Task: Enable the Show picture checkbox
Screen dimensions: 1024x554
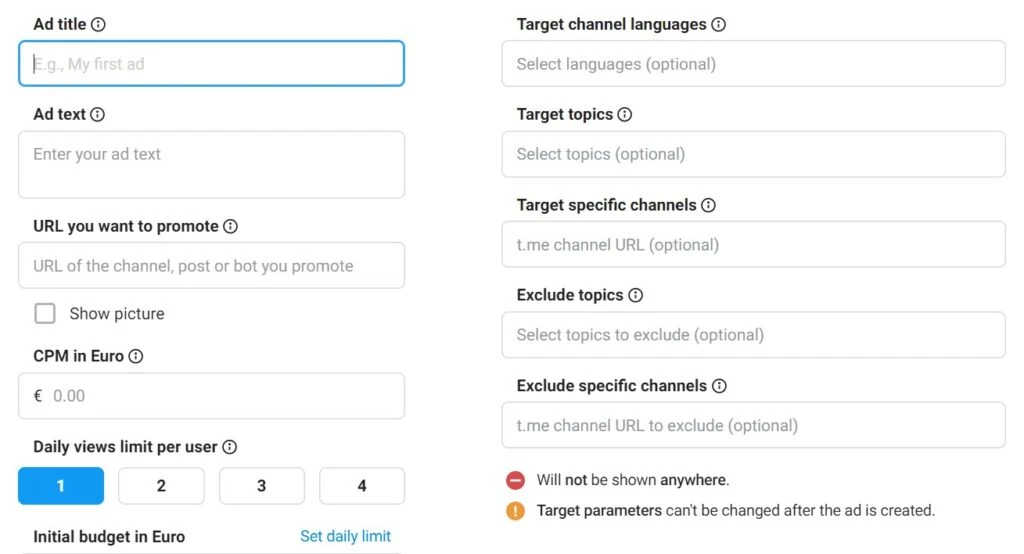Action: 45,314
